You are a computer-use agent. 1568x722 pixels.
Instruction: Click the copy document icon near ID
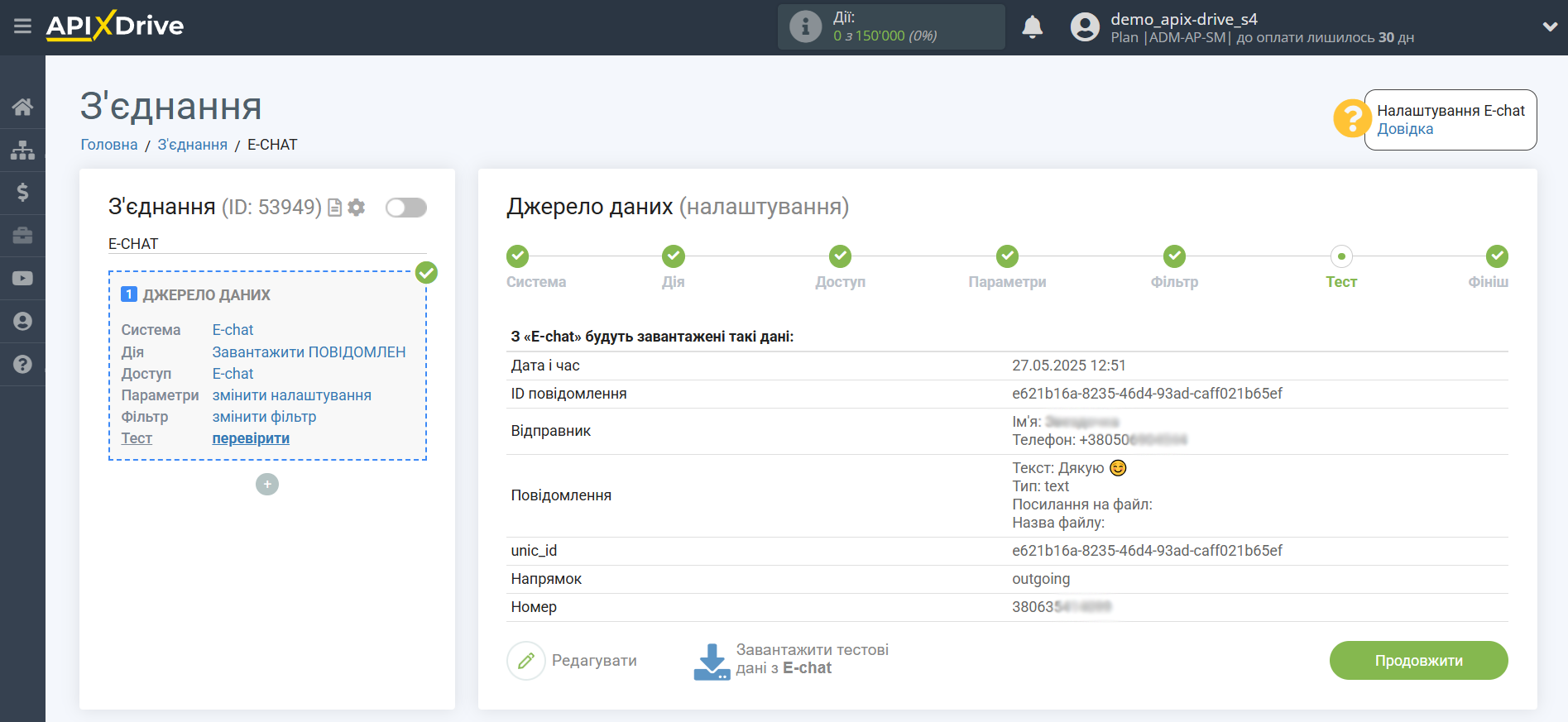[335, 208]
